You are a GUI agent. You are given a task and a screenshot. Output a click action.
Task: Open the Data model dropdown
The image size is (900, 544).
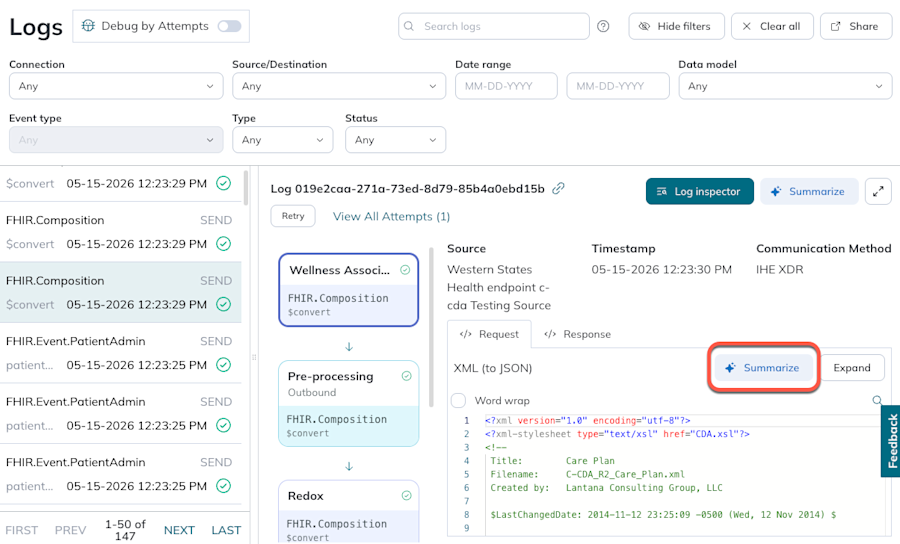[x=785, y=86]
